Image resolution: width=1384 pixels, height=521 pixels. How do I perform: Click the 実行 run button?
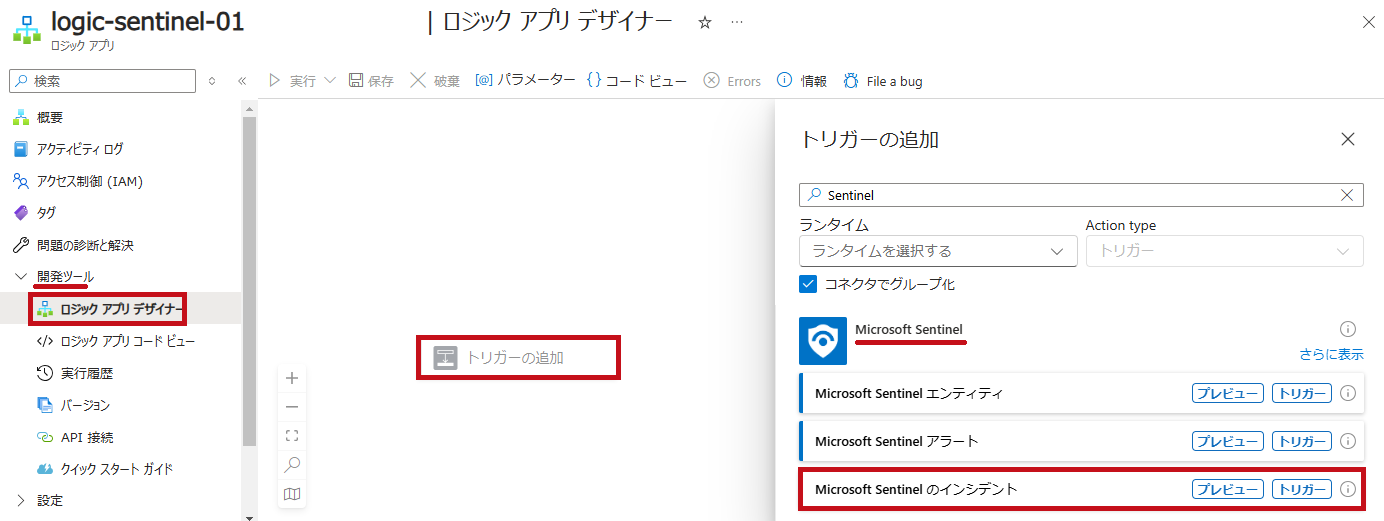click(x=292, y=81)
